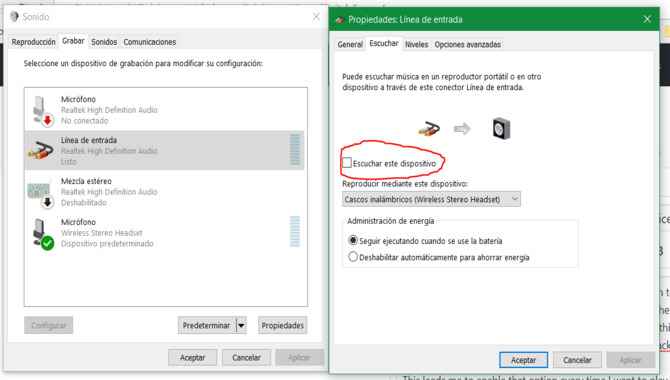Image resolution: width=670 pixels, height=380 pixels.
Task: Open the General tab in properties
Action: click(x=350, y=44)
